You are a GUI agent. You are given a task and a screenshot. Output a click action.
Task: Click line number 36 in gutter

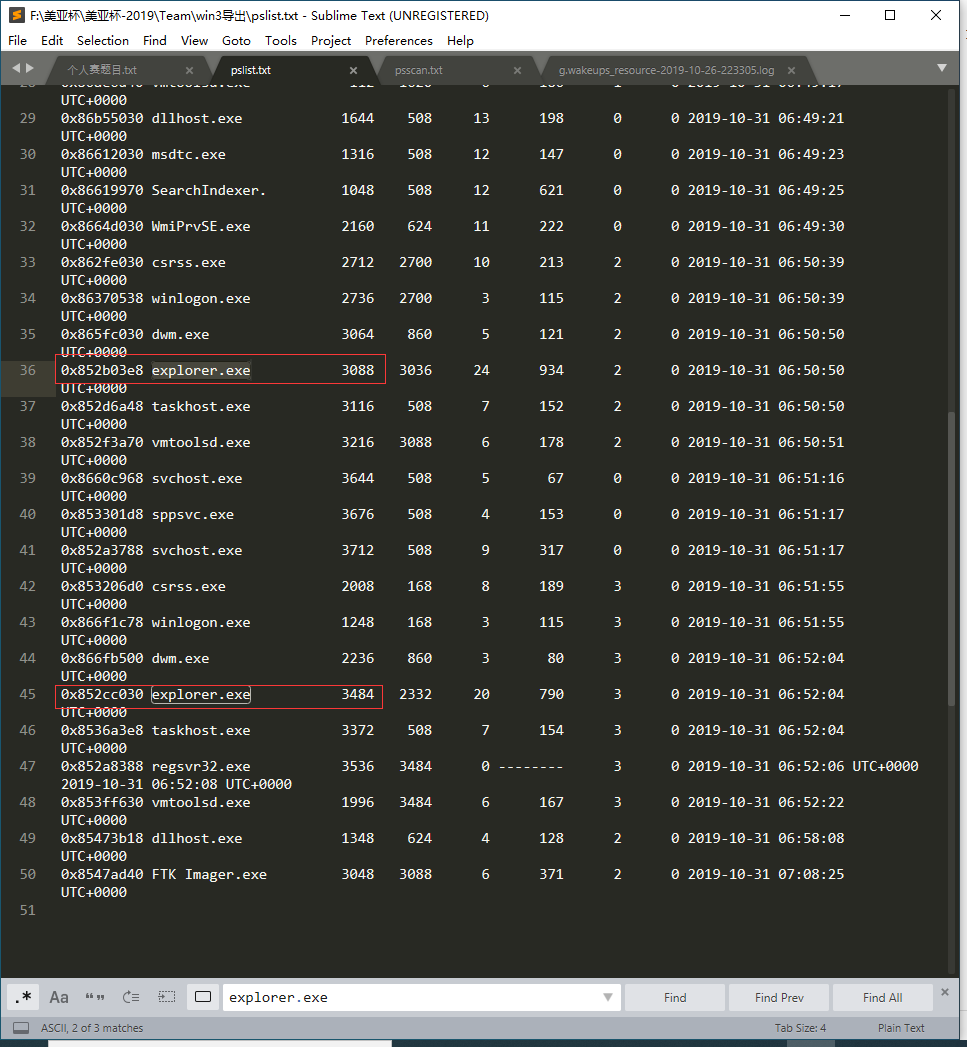[27, 370]
